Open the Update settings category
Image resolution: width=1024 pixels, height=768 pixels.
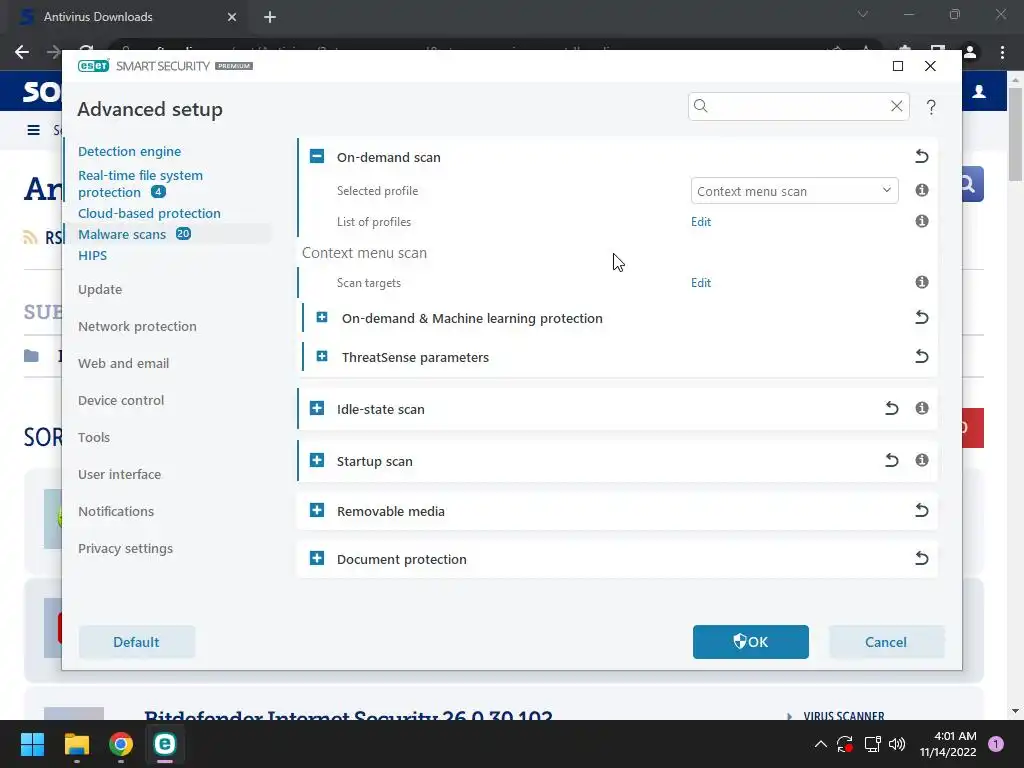click(100, 289)
